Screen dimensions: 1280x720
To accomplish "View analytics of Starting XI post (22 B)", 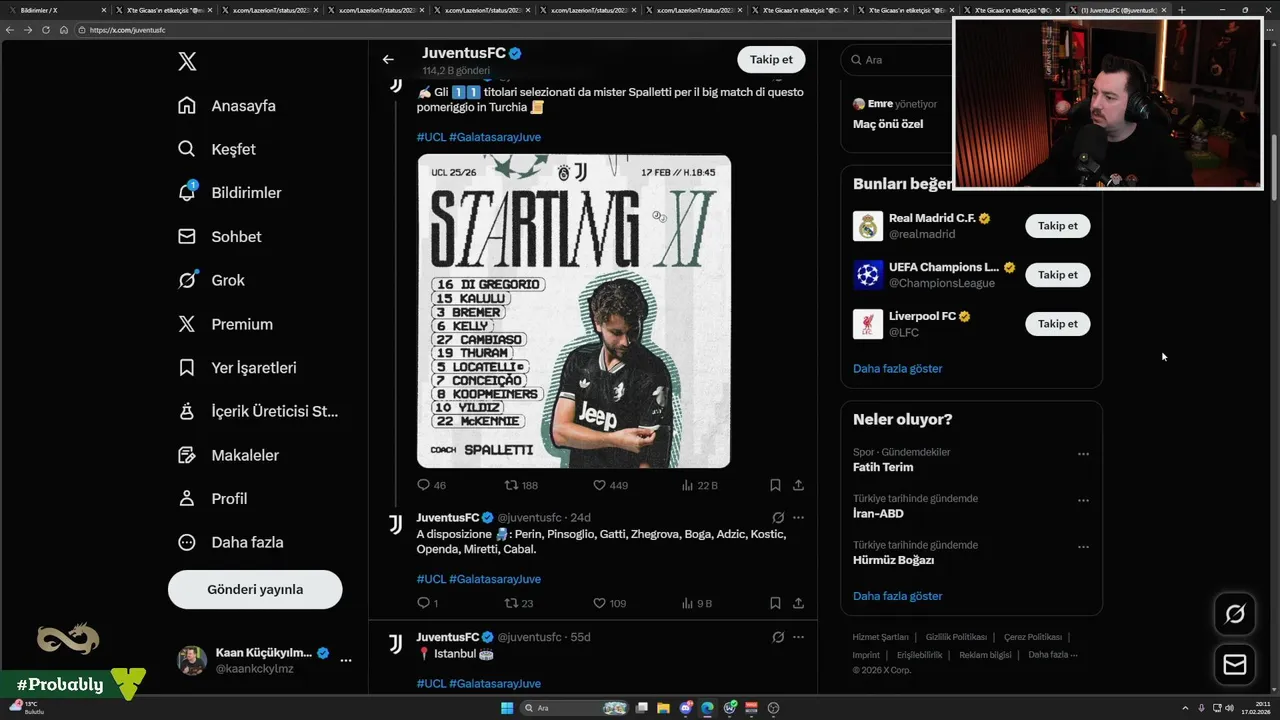I will [x=699, y=485].
